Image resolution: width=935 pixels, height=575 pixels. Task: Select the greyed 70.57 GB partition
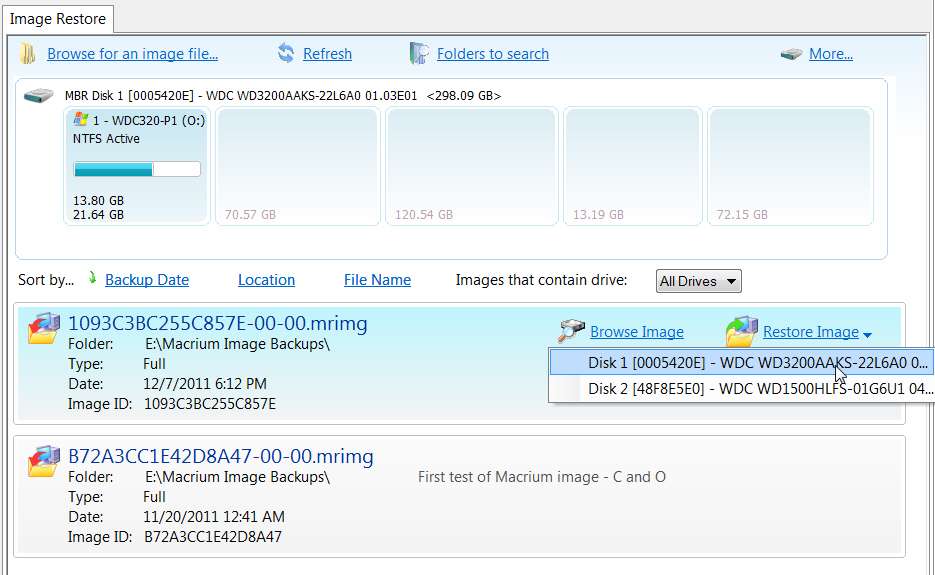click(x=298, y=166)
